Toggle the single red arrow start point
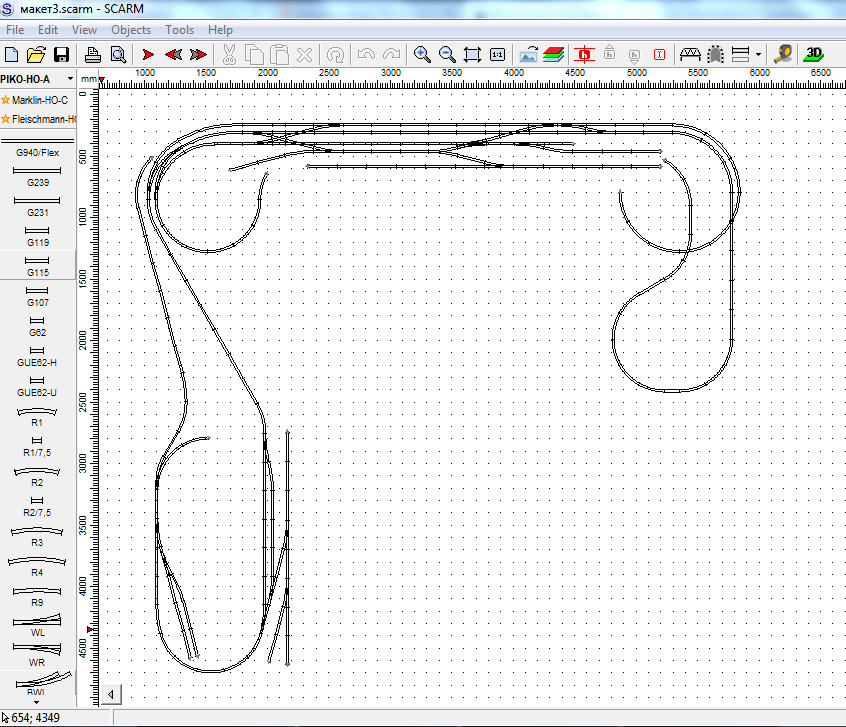Image resolution: width=846 pixels, height=727 pixels. coord(148,54)
